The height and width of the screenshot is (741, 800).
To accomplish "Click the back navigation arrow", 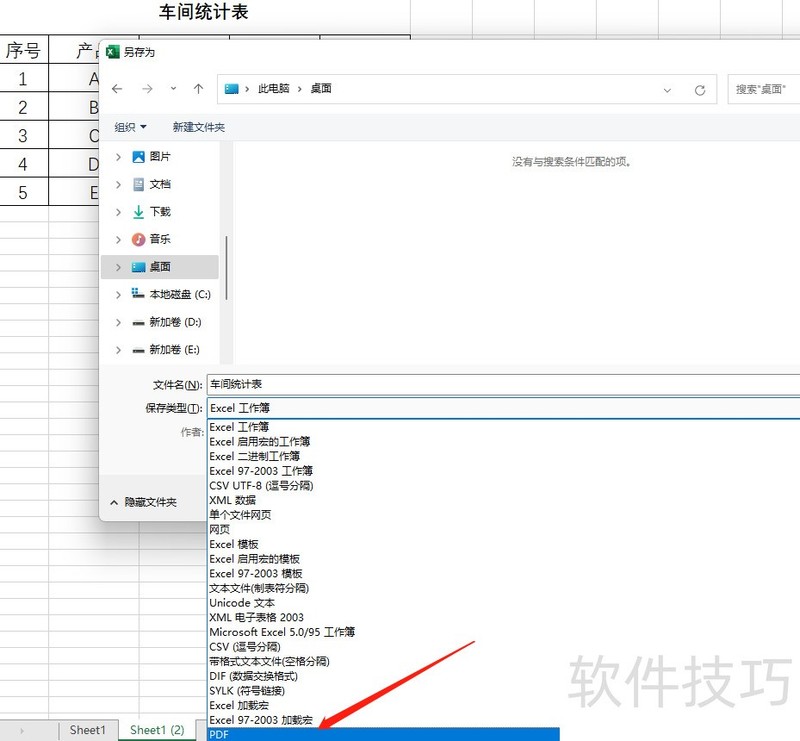I will click(x=117, y=88).
